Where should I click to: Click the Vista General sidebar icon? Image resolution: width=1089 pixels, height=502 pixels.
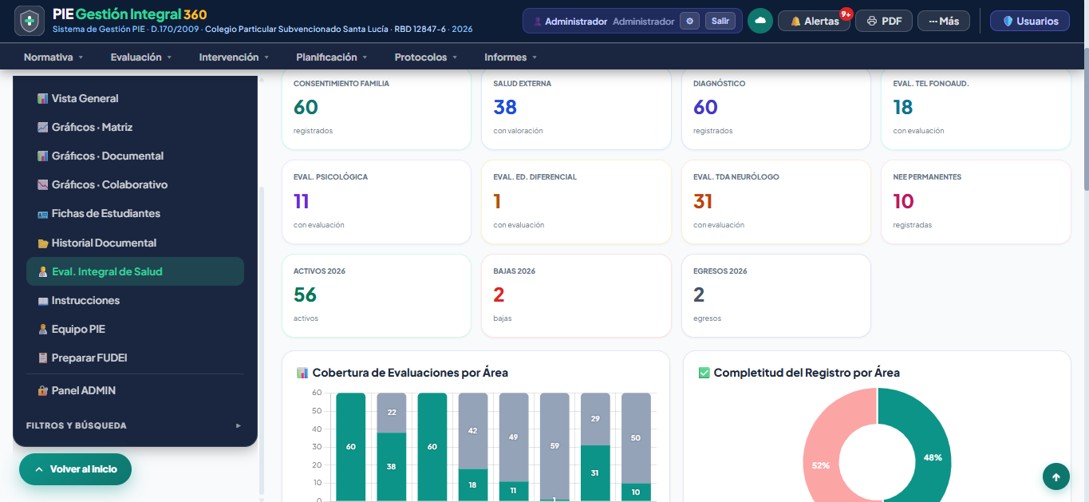pyautogui.click(x=43, y=99)
